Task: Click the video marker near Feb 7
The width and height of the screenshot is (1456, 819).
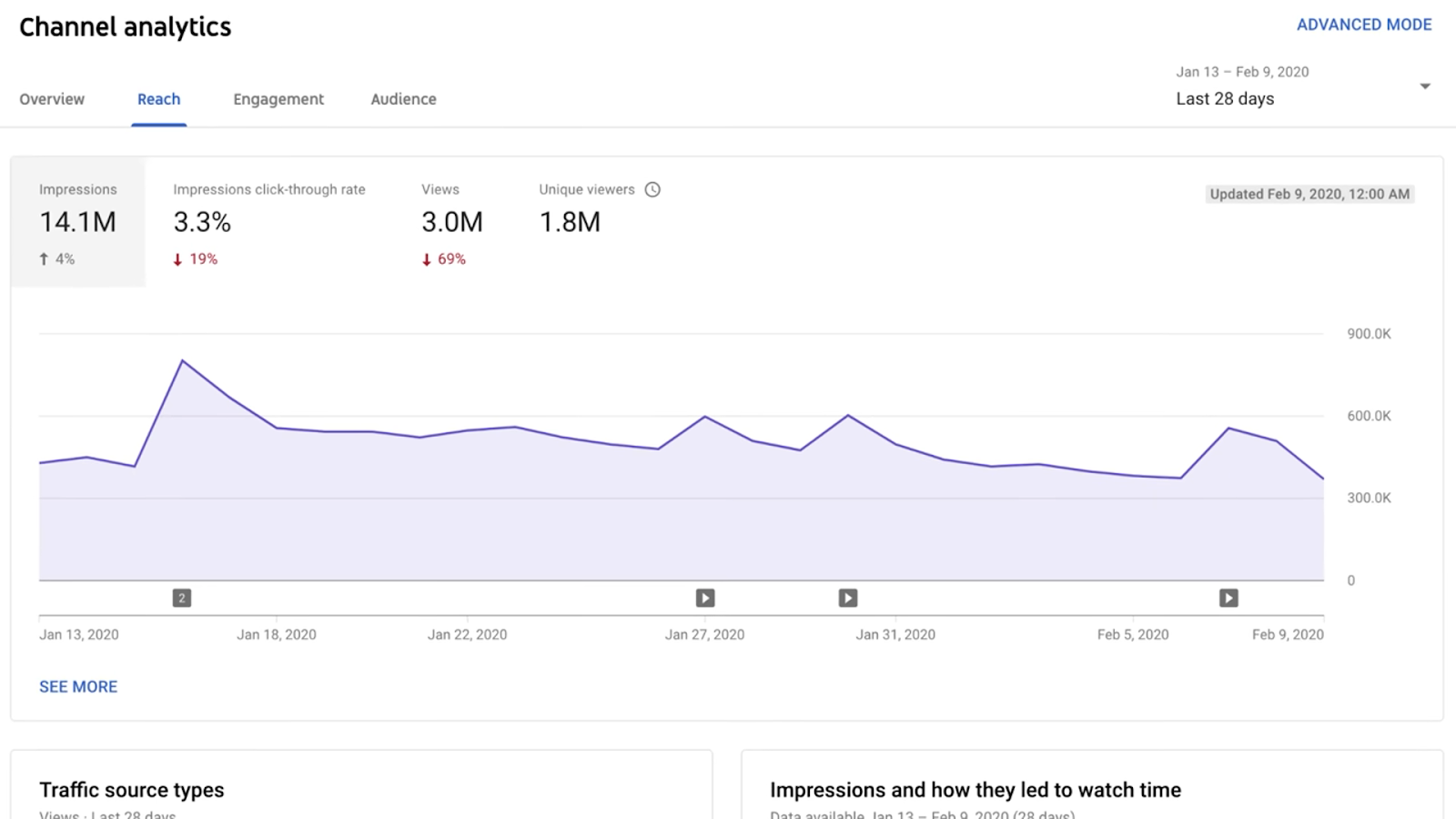Action: click(1228, 598)
